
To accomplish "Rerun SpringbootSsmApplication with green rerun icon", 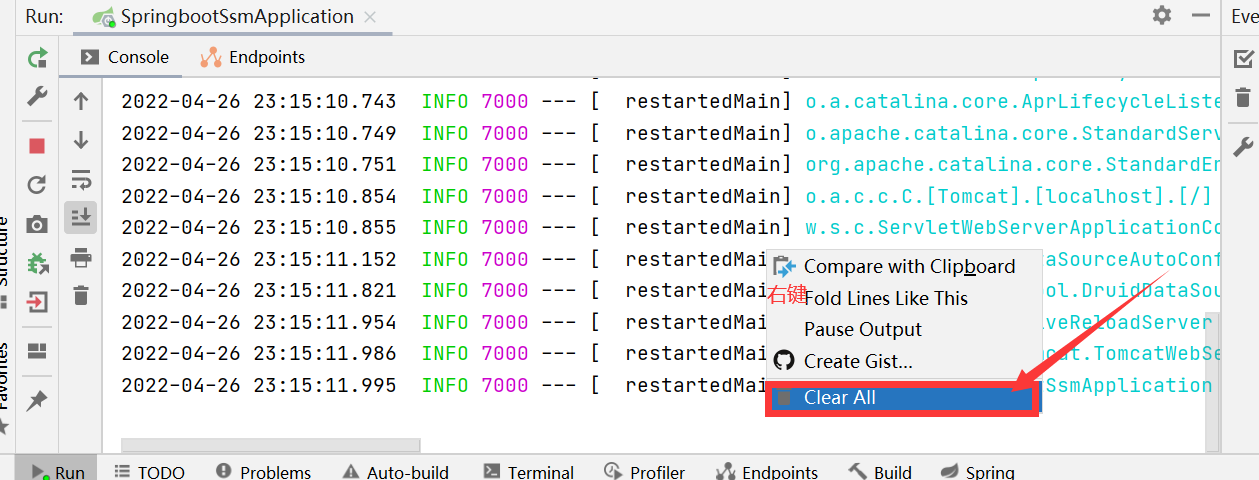I will 37,59.
